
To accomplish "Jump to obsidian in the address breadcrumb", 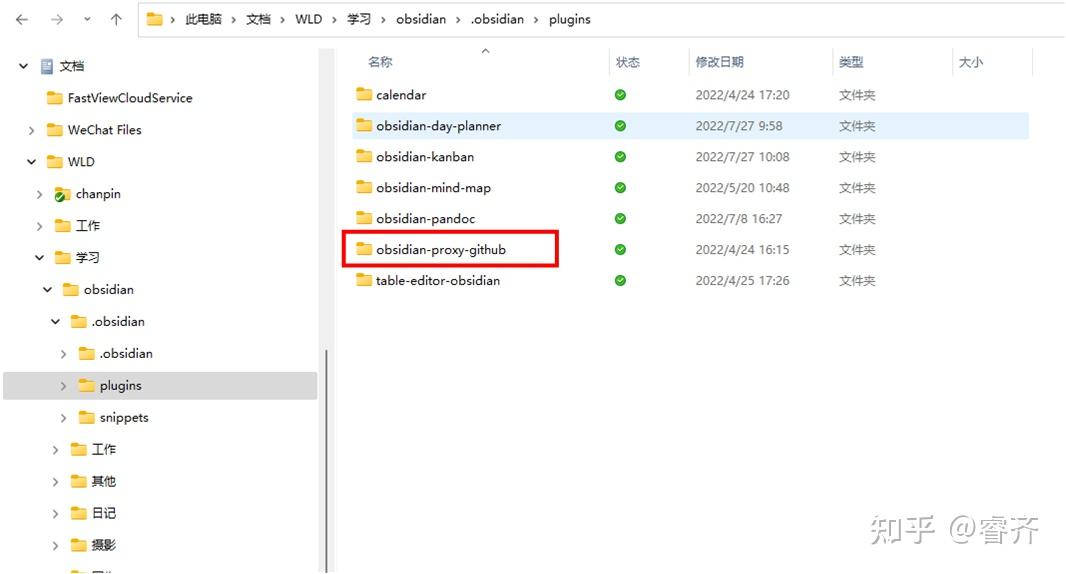I will (421, 19).
